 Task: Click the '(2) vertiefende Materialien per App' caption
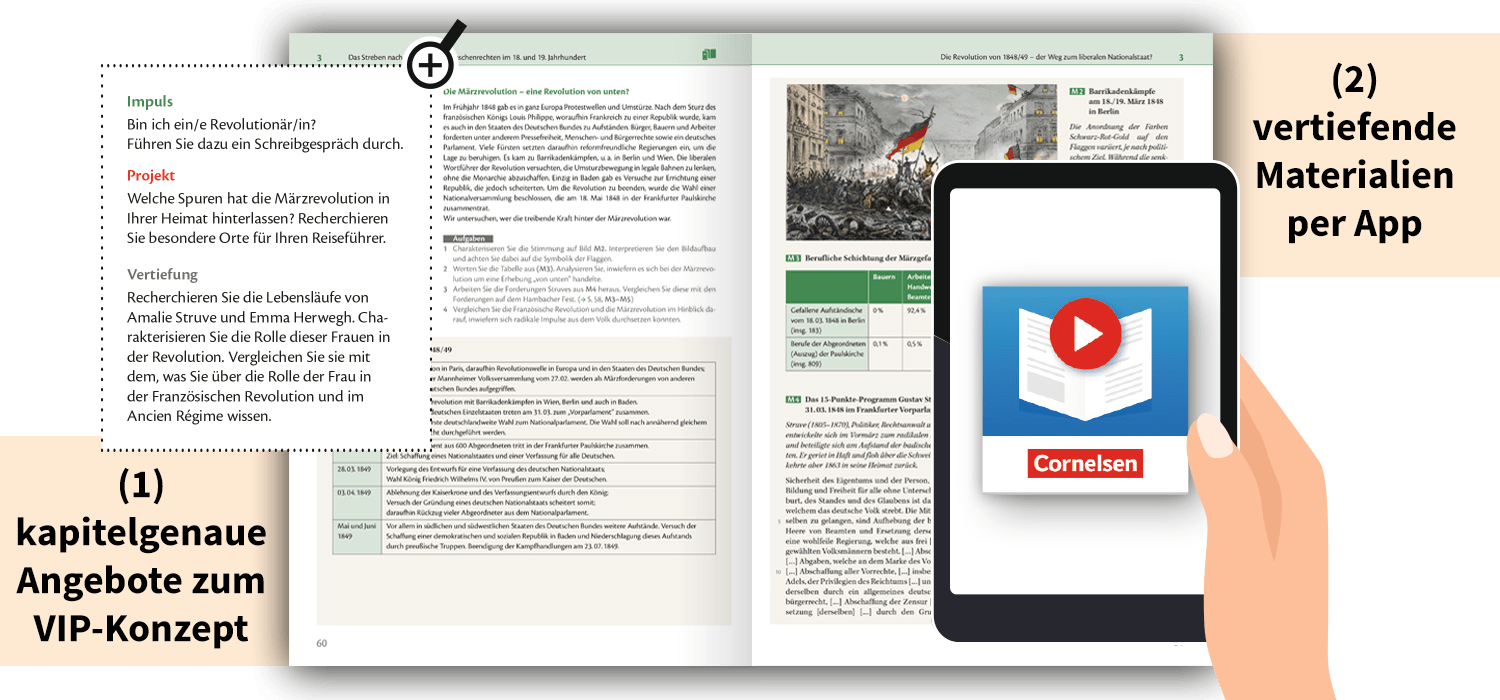point(1354,152)
